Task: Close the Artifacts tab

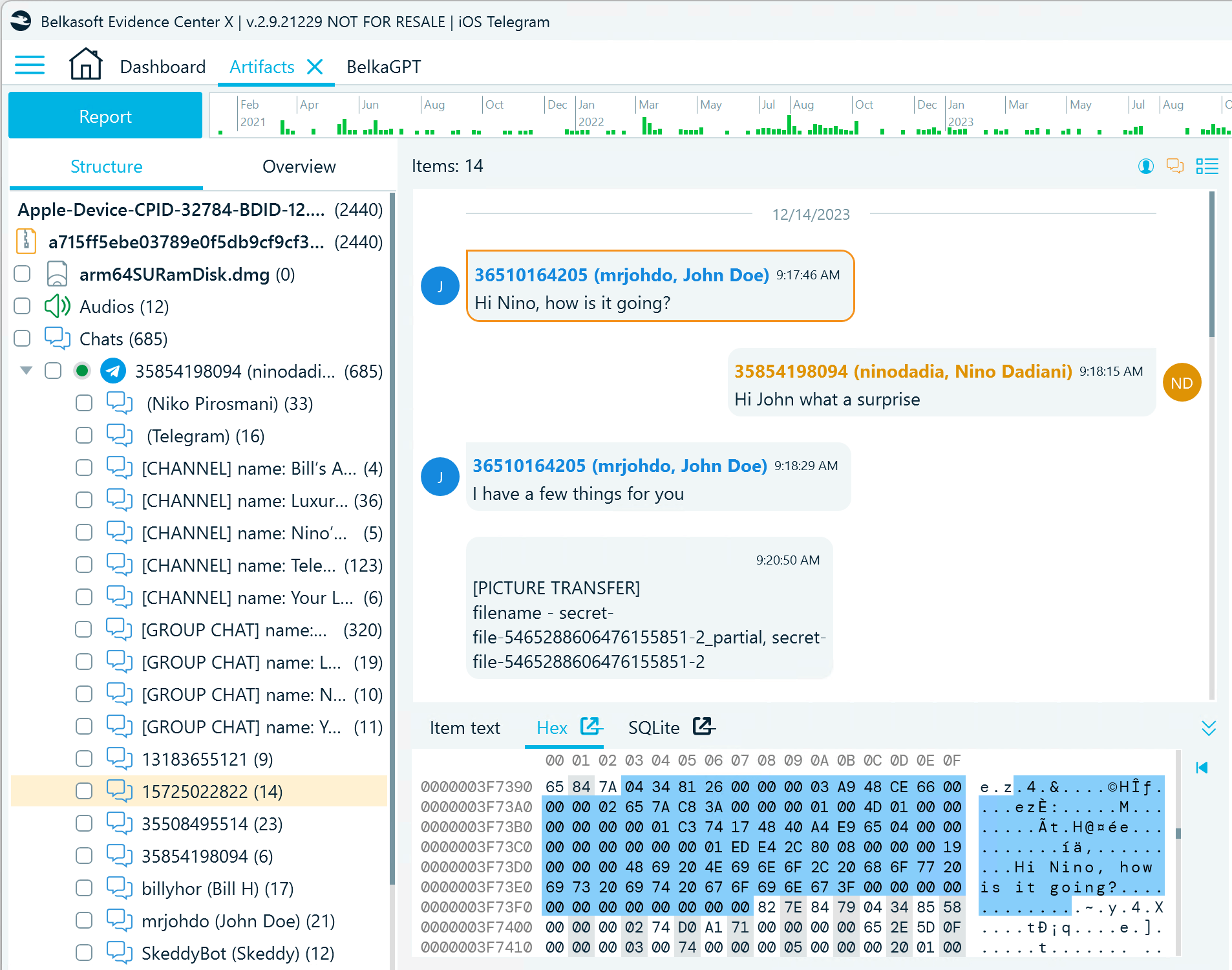Action: tap(315, 67)
